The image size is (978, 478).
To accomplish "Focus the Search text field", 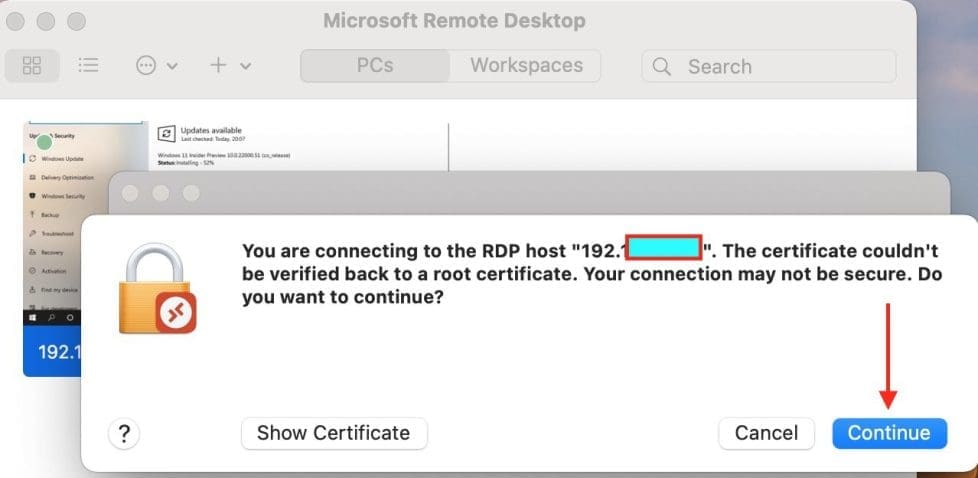I will 780,67.
